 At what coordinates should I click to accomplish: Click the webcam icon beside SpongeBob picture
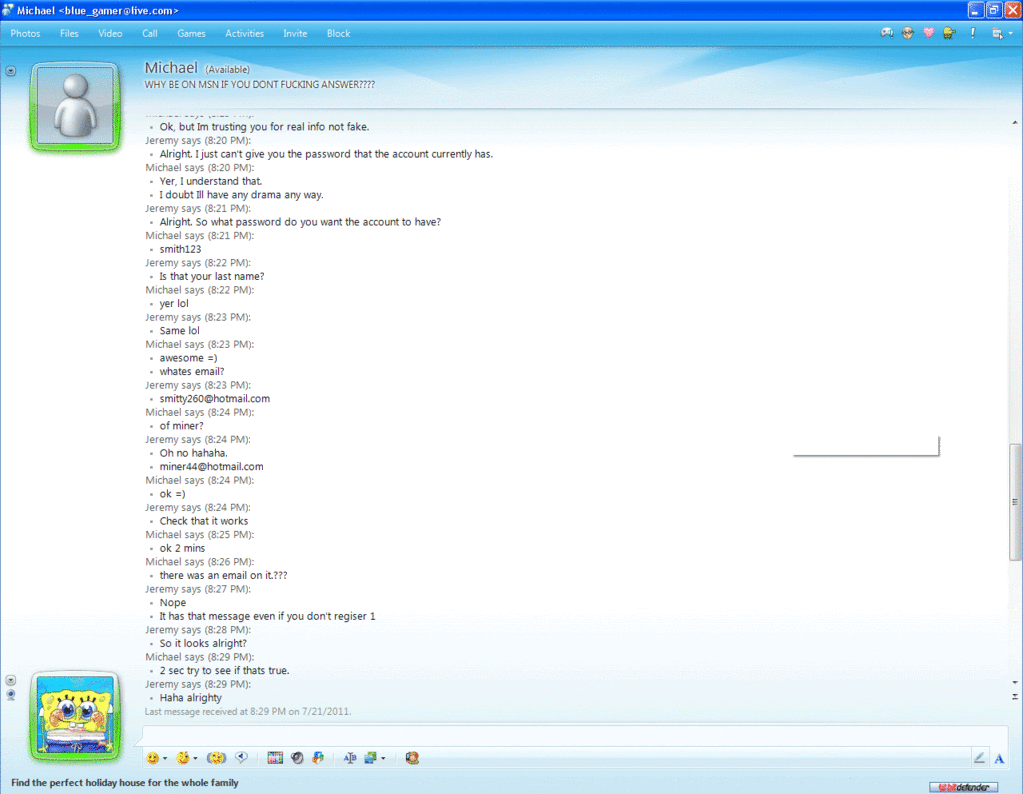(x=10, y=695)
